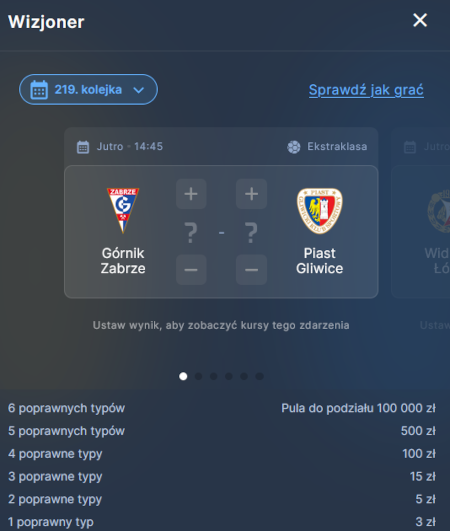Click the calendar icon in kolejka selector

coord(39,90)
